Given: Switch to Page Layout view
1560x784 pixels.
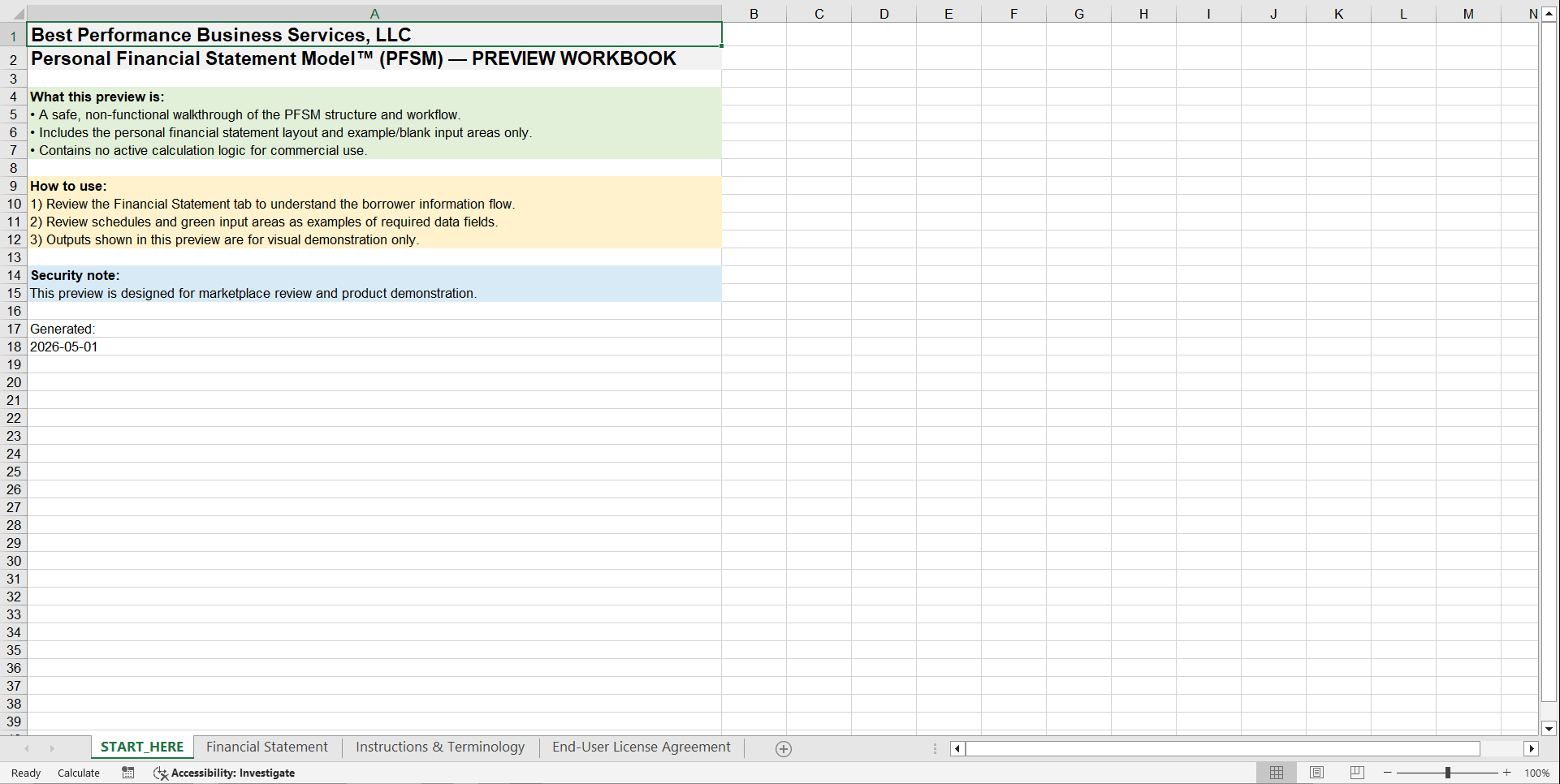Looking at the screenshot, I should coord(1317,773).
